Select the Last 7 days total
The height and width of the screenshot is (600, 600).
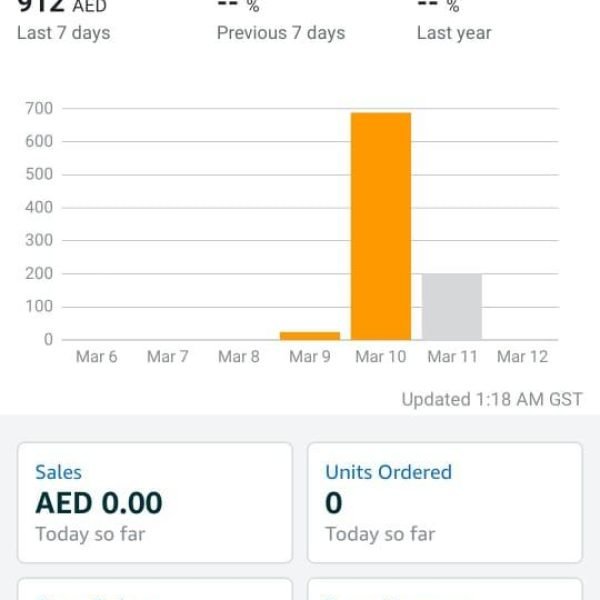(63, 22)
